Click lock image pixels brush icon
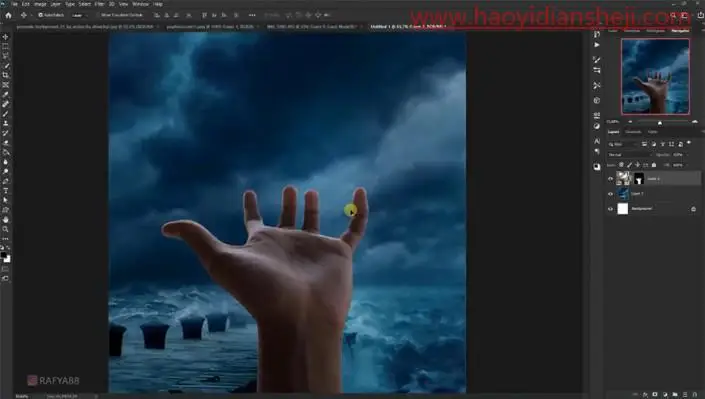Screen dimensions: 705x399 click(x=629, y=165)
